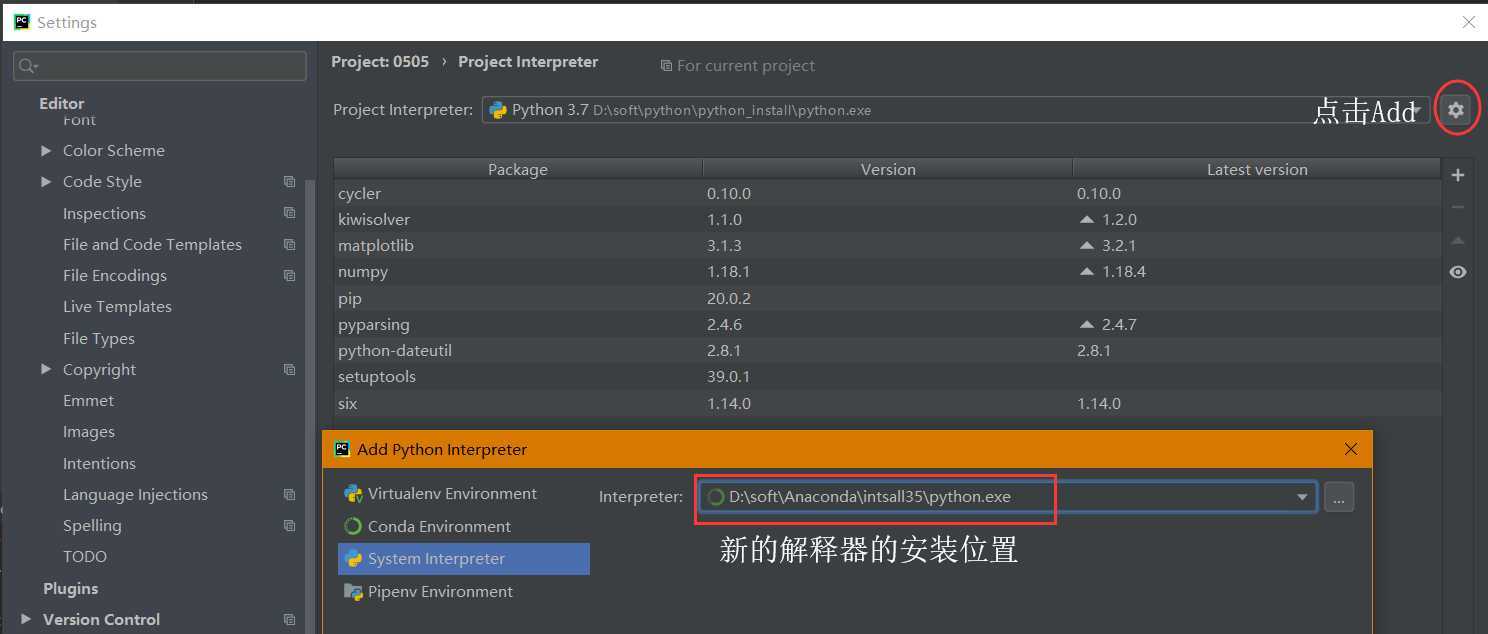1488x634 pixels.
Task: Click the upgrade package arrow icon
Action: click(x=1458, y=240)
